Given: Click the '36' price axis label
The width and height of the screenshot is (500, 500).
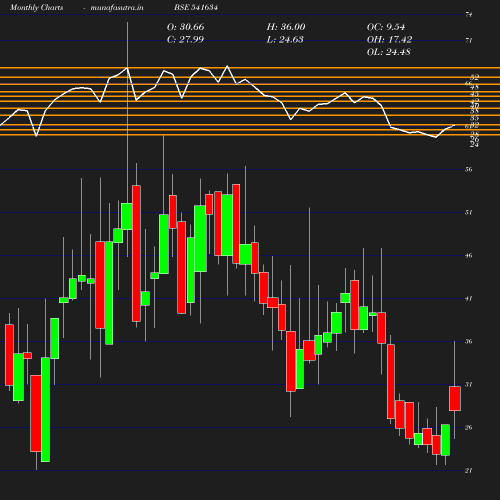Looking at the screenshot, I should 469,342.
